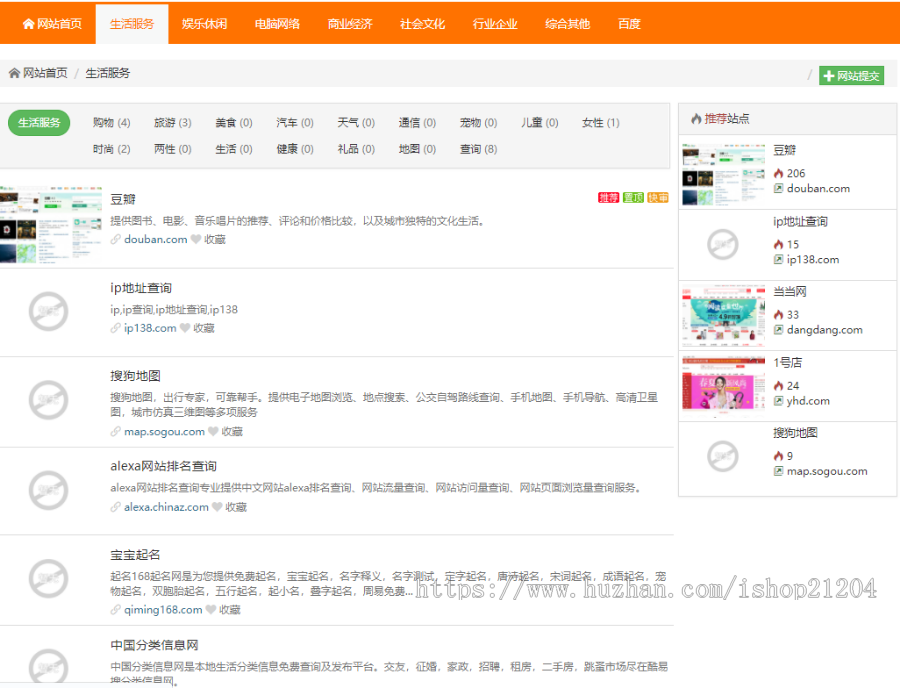Viewport: 900px width, 688px height.
Task: Filter by 旅游 (3) category
Action: pyautogui.click(x=173, y=123)
